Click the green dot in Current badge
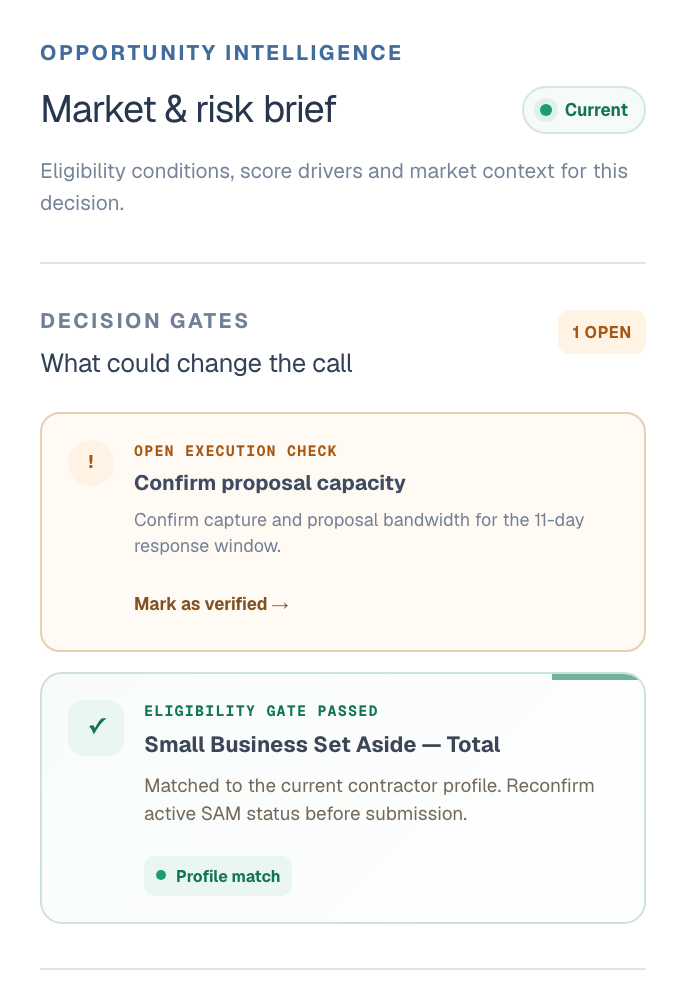This screenshot has width=686, height=1008. [x=546, y=111]
